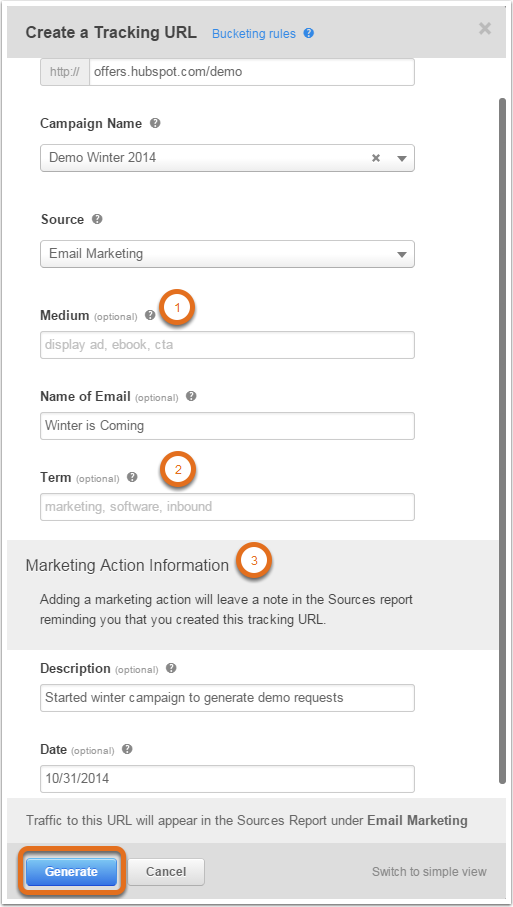Close the Create a Tracking URL dialog

(x=485, y=28)
